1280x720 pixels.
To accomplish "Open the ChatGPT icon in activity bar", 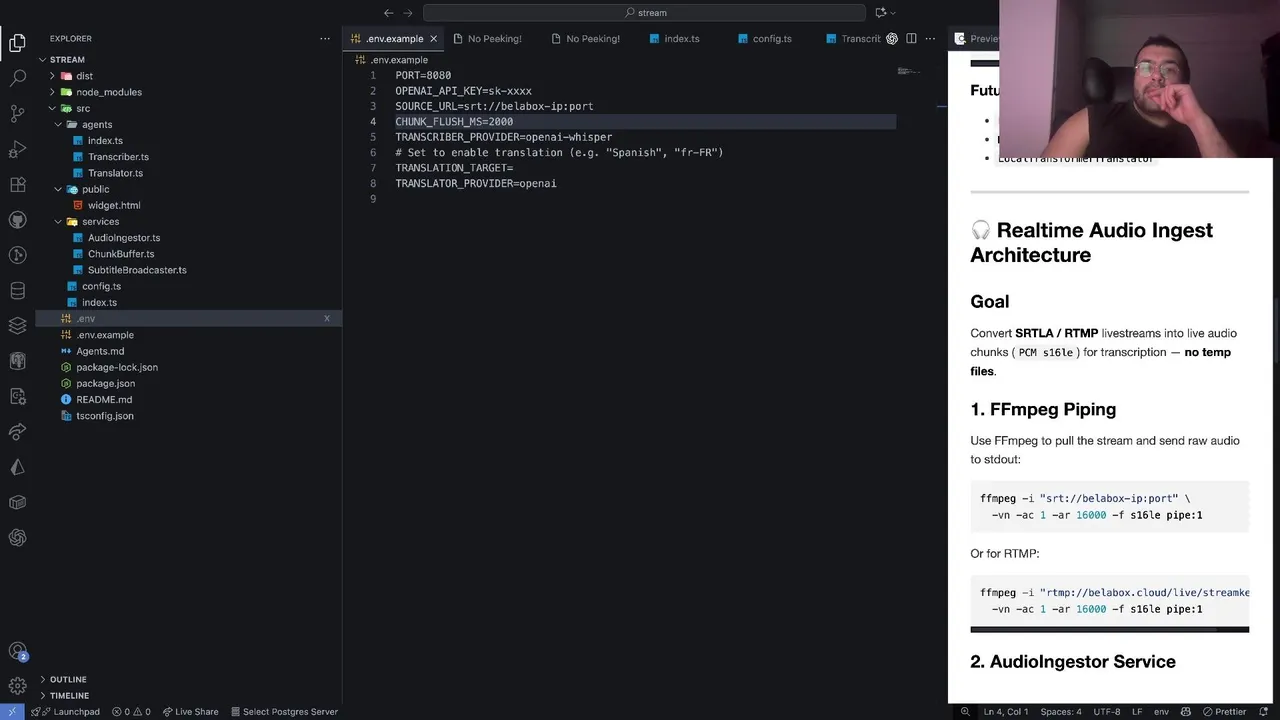I will pos(17,538).
